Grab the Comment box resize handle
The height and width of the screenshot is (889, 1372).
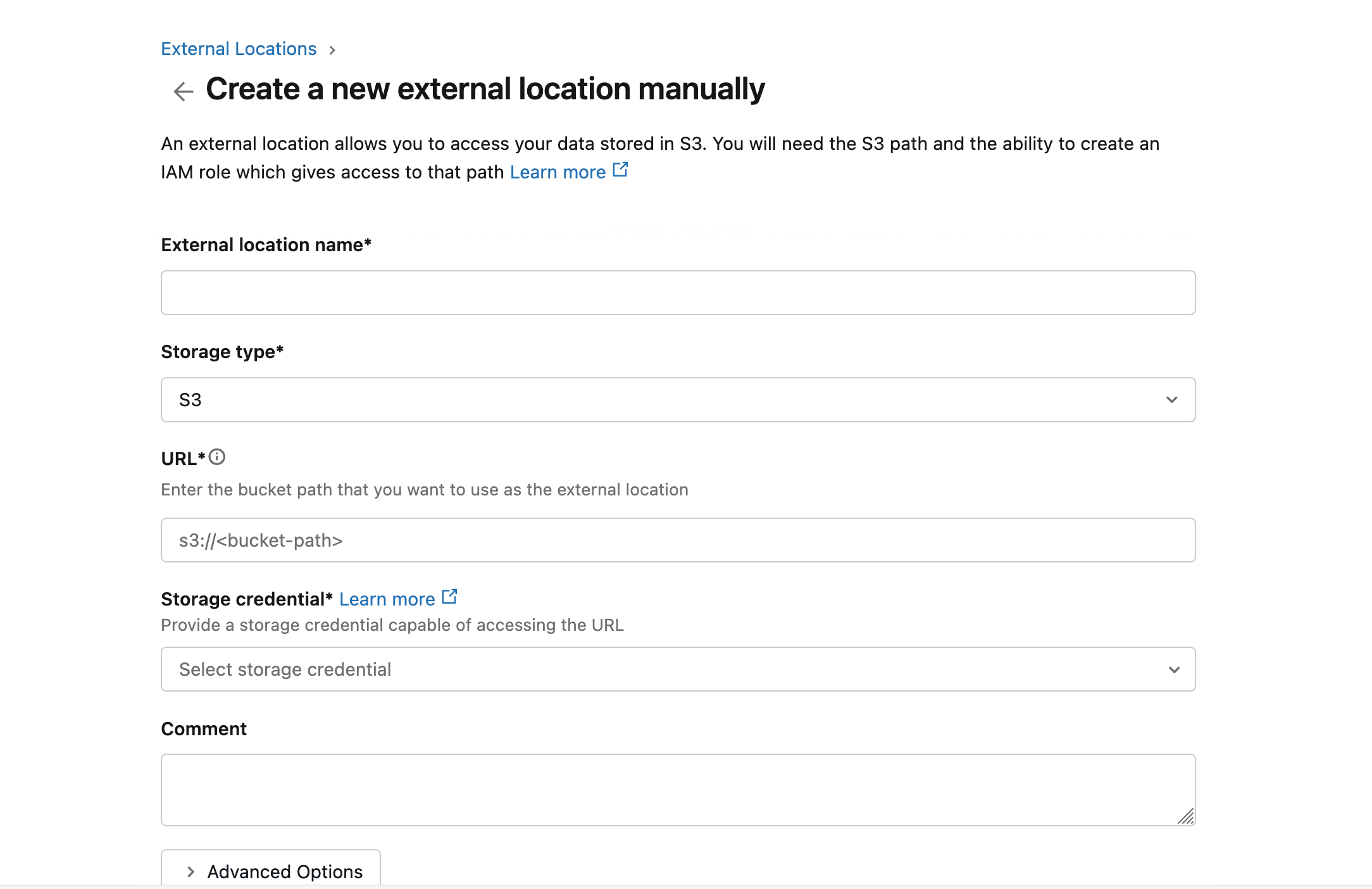(x=1187, y=816)
